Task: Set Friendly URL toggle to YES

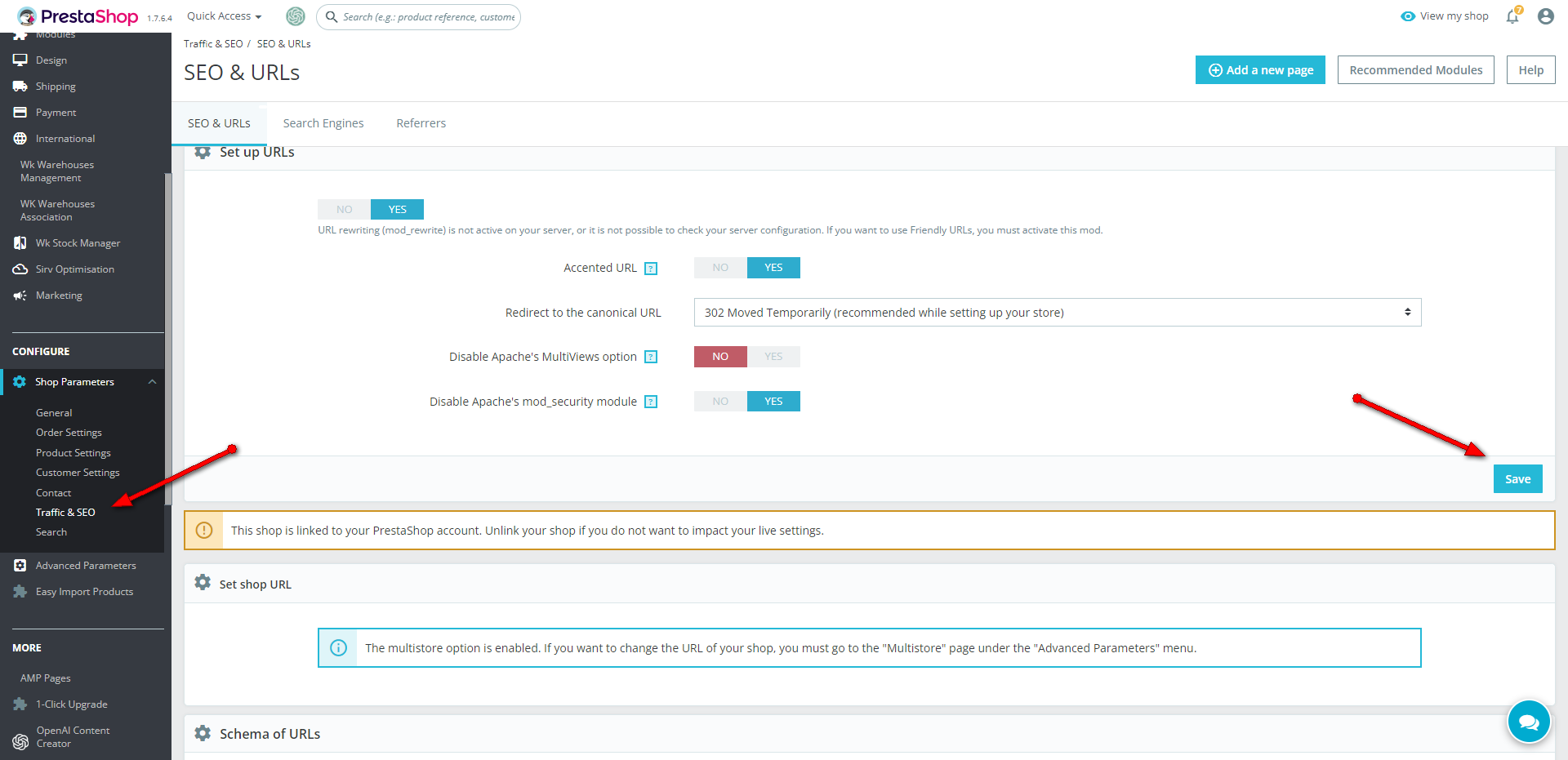Action: 397,210
